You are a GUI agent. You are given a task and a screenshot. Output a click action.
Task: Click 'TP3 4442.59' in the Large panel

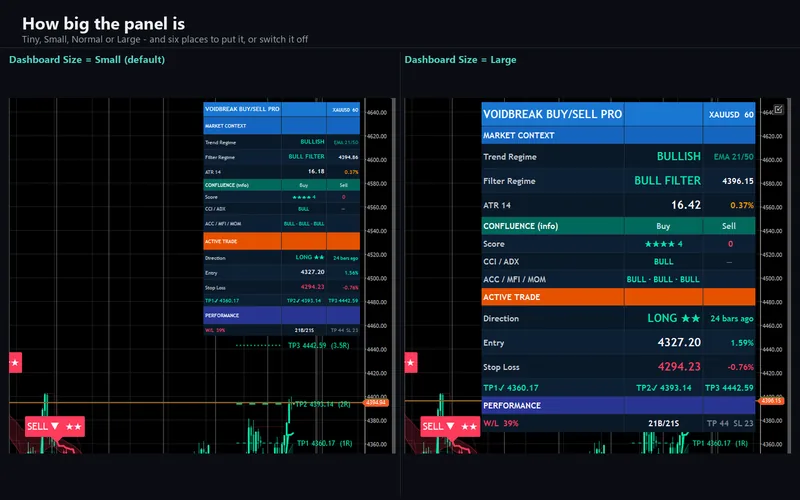pyautogui.click(x=729, y=388)
